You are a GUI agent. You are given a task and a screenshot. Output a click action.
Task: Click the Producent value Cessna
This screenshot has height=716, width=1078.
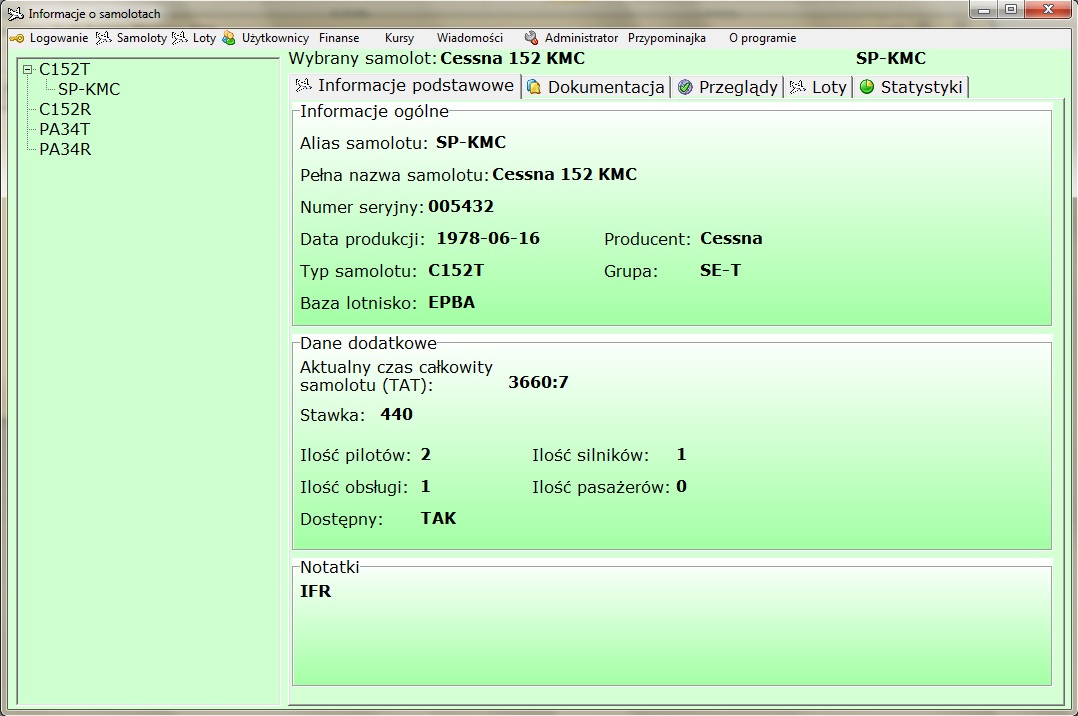[x=732, y=239]
